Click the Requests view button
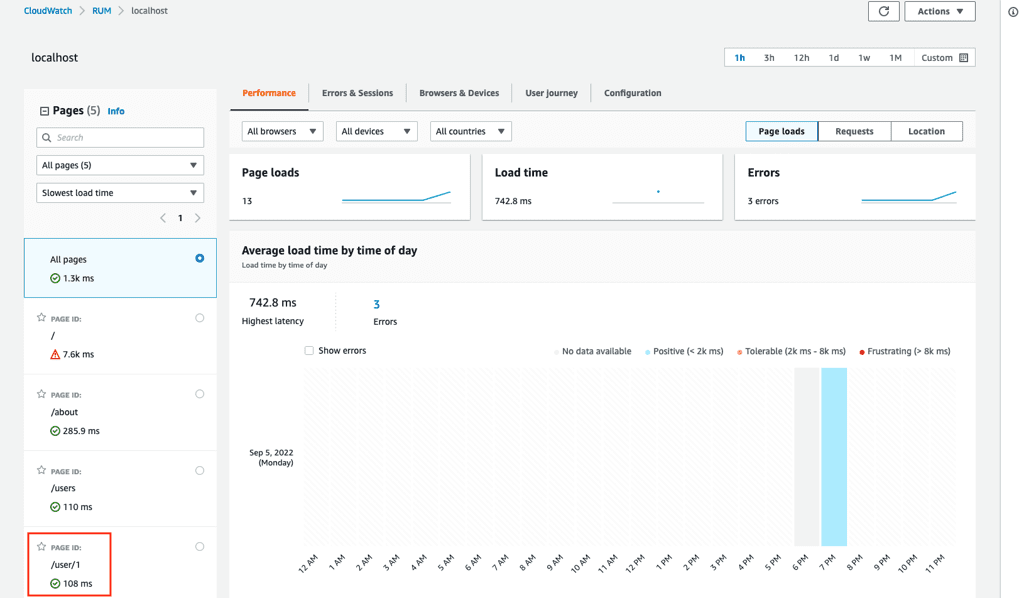1024x598 pixels. tap(854, 131)
